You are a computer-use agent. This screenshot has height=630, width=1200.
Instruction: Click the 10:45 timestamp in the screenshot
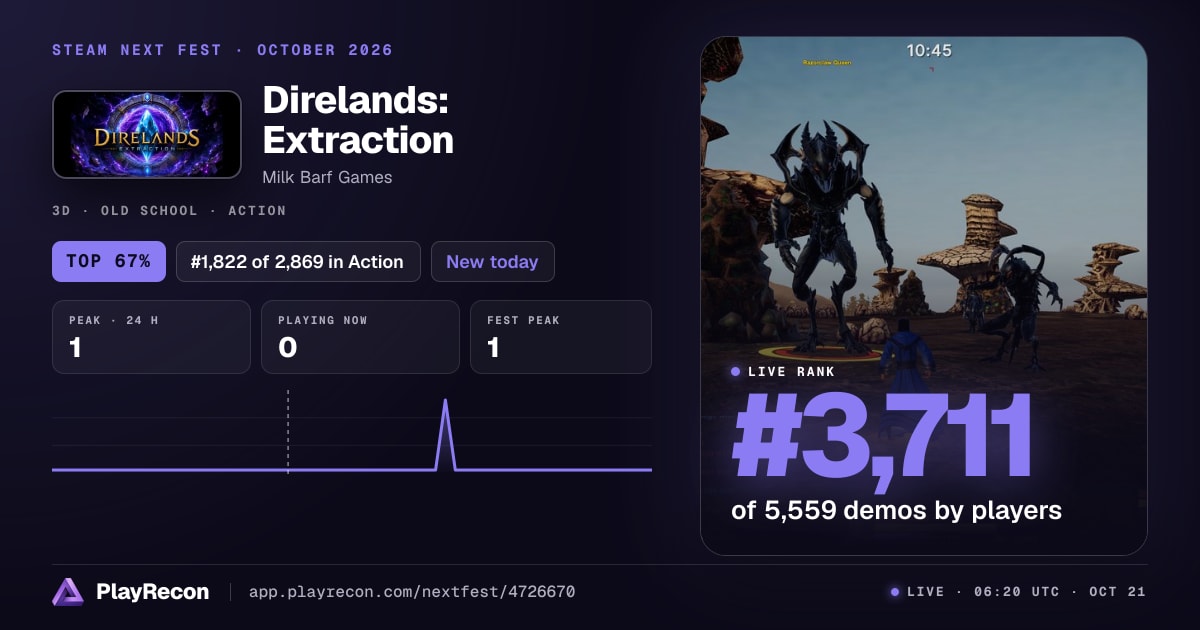(x=929, y=50)
